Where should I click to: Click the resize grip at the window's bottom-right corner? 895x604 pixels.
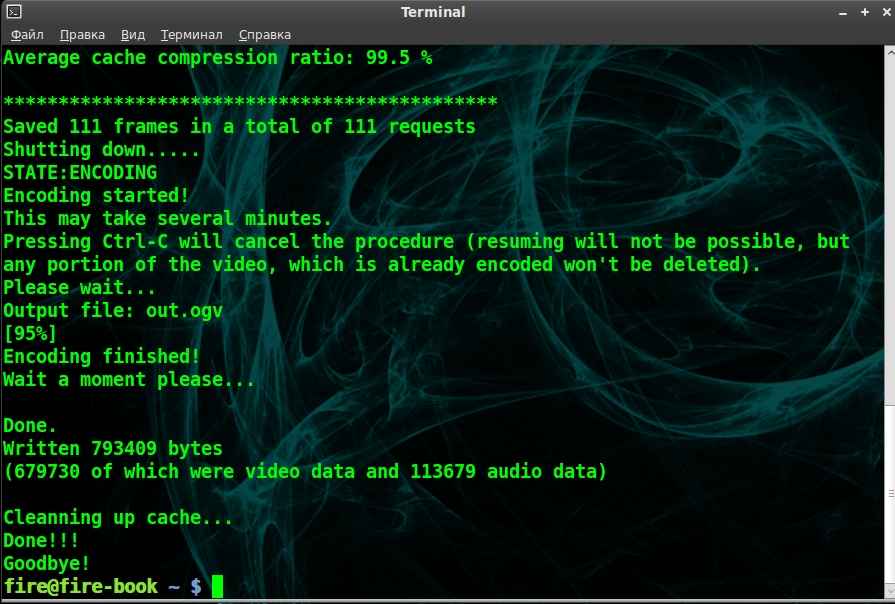pyautogui.click(x=888, y=598)
